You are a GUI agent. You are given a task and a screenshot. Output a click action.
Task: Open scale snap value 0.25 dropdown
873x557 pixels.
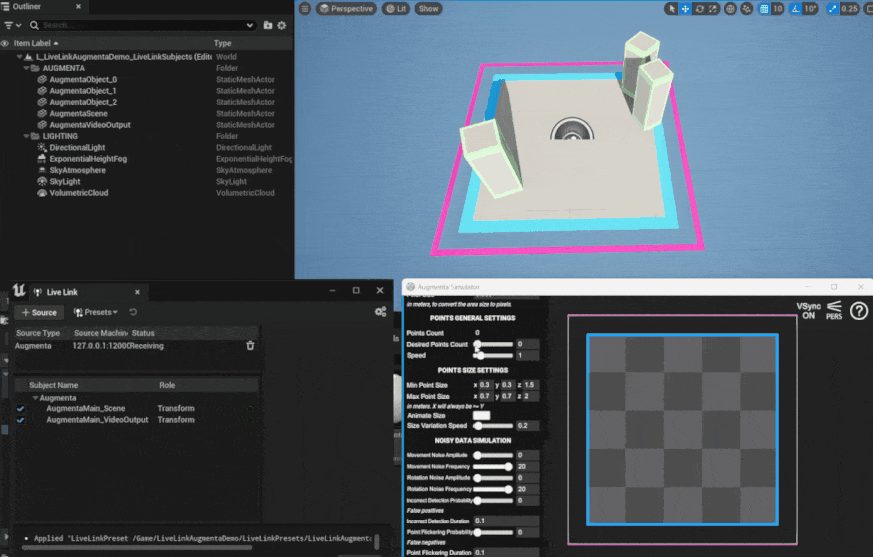849,8
